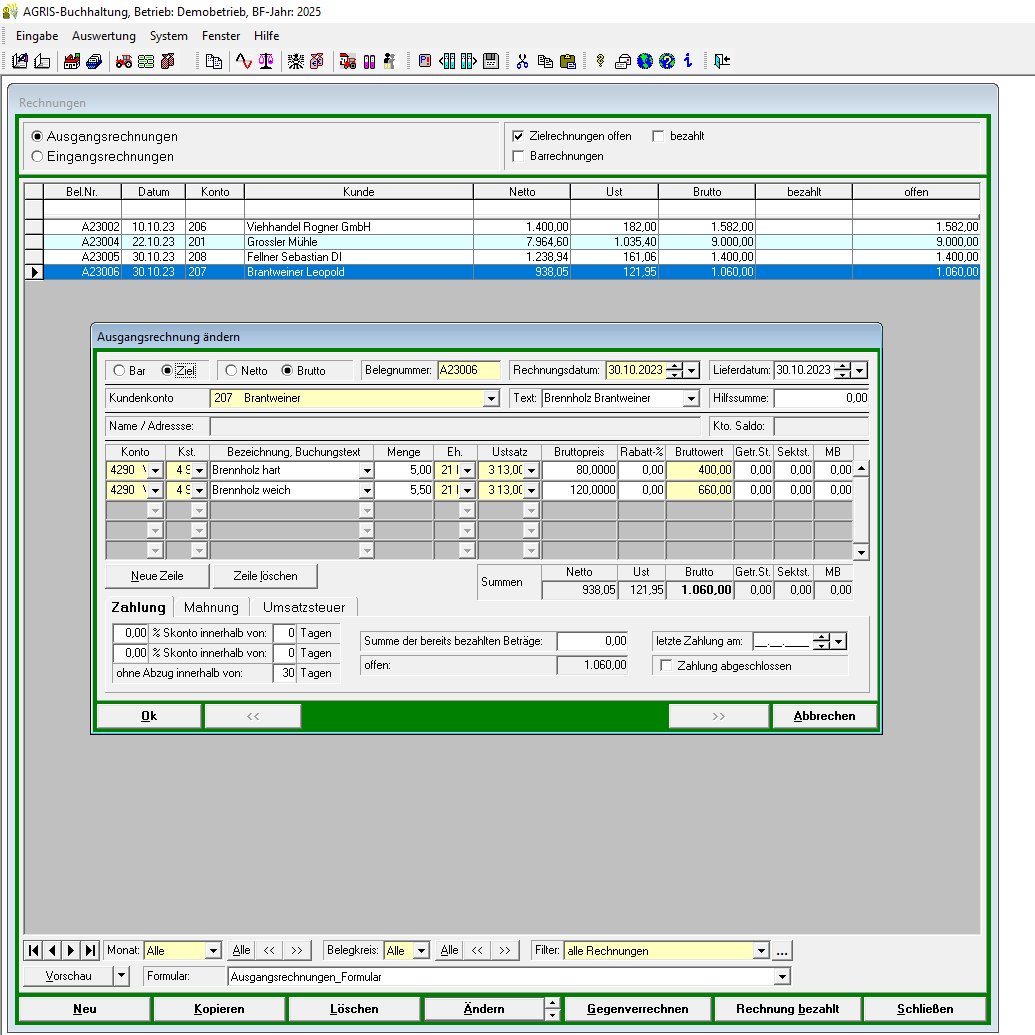Screen dimensions: 1035x1035
Task: Open the Monat dropdown list
Action: [212, 951]
